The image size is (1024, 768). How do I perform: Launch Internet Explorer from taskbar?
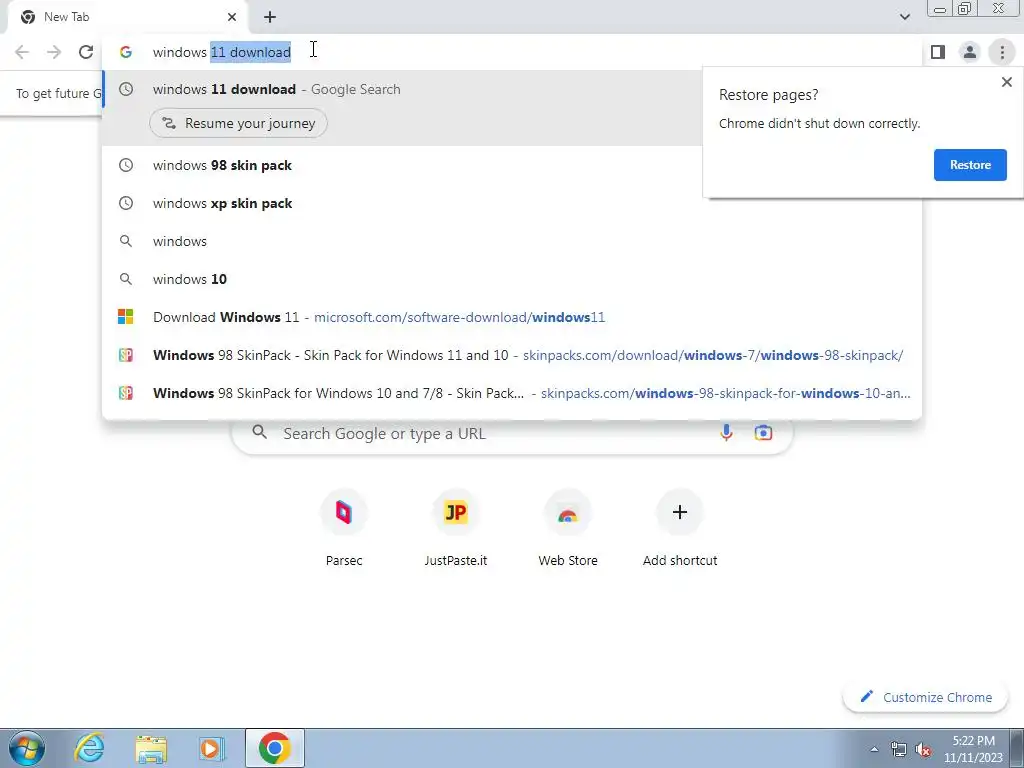tap(89, 748)
